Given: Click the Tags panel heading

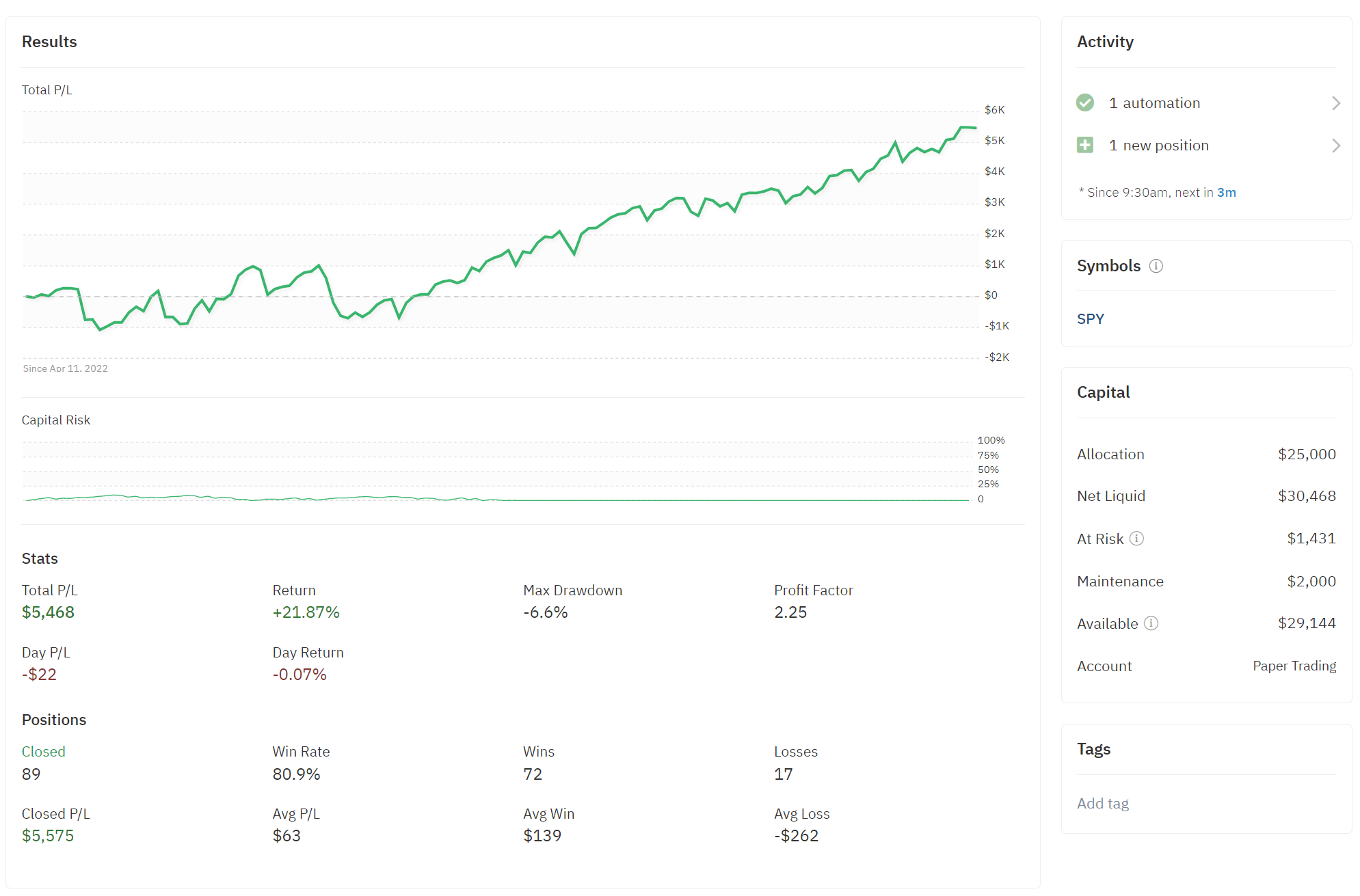Looking at the screenshot, I should (1093, 749).
